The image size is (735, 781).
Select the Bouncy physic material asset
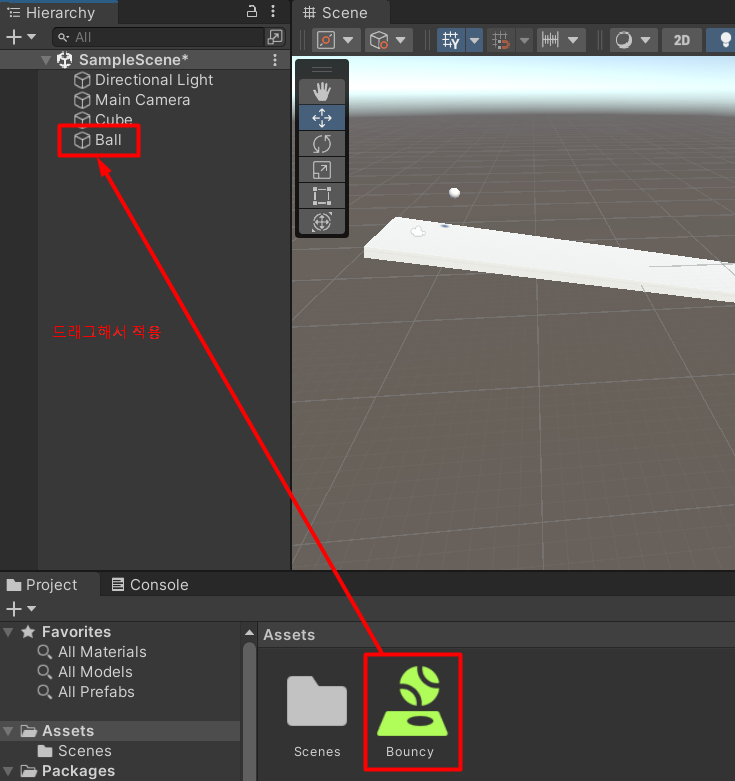(412, 712)
